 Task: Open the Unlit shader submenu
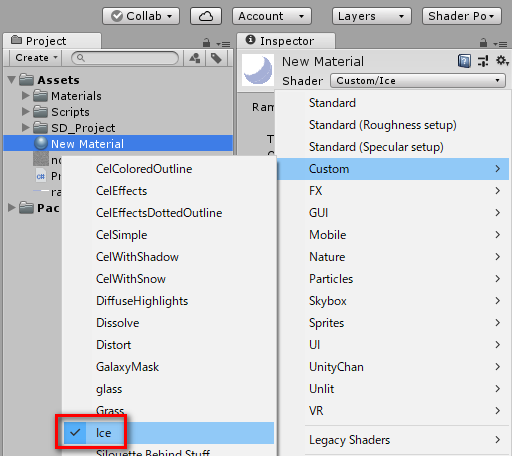click(393, 389)
